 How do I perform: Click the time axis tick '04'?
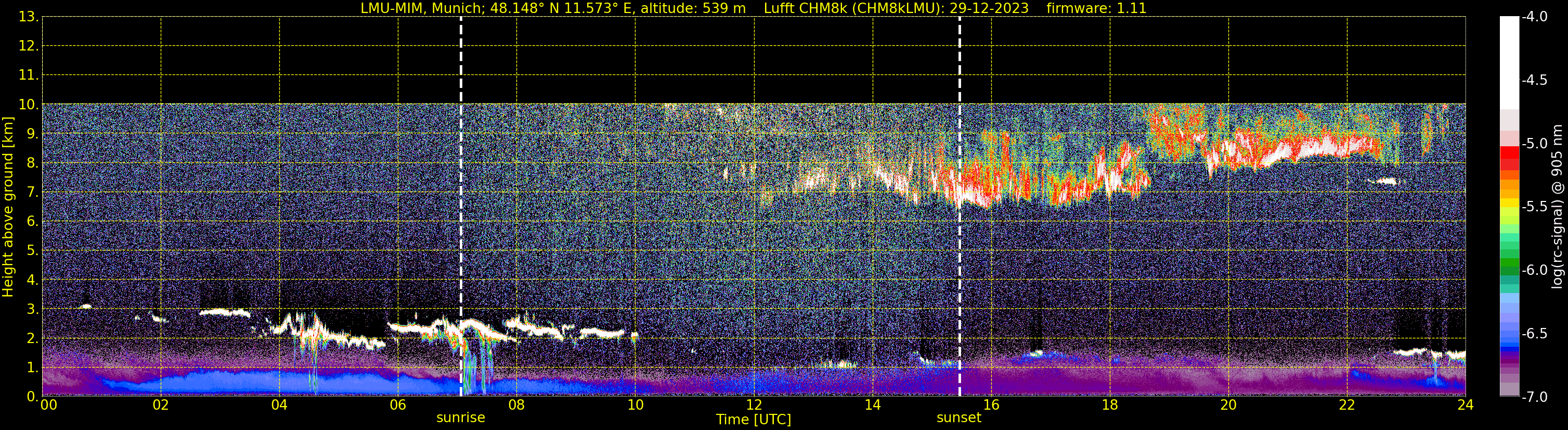279,405
